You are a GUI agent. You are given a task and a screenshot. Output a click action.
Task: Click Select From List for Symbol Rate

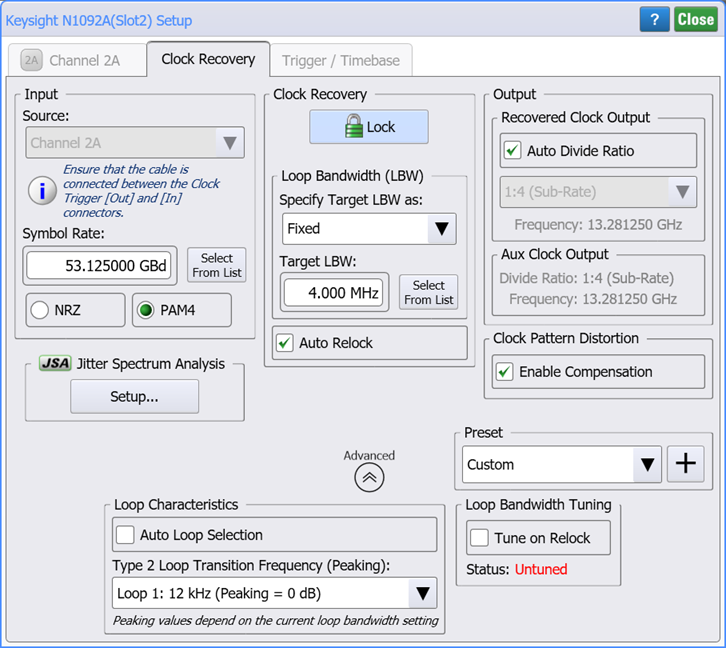click(x=217, y=265)
